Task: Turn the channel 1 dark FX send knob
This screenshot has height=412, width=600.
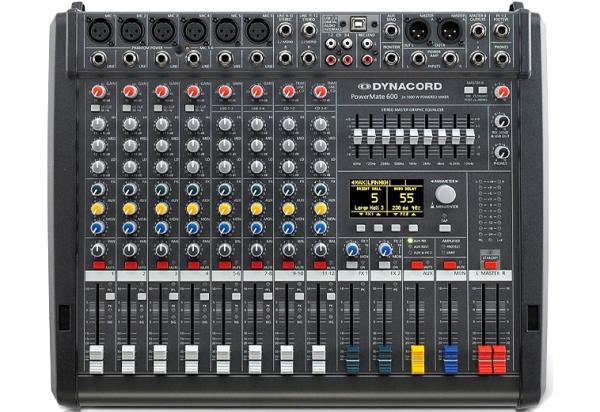Action: pyautogui.click(x=98, y=189)
